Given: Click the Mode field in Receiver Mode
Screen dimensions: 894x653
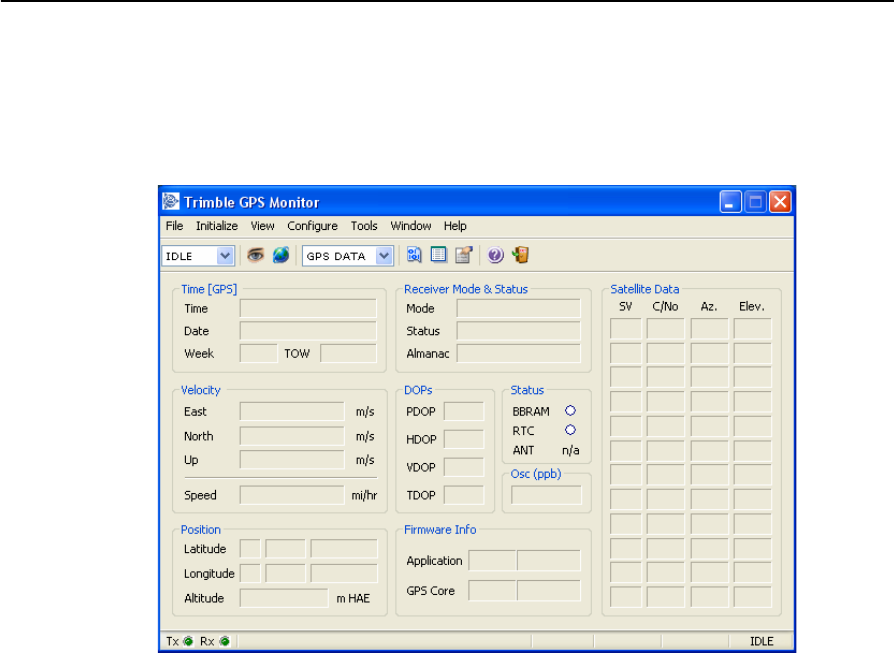Looking at the screenshot, I should point(518,309).
